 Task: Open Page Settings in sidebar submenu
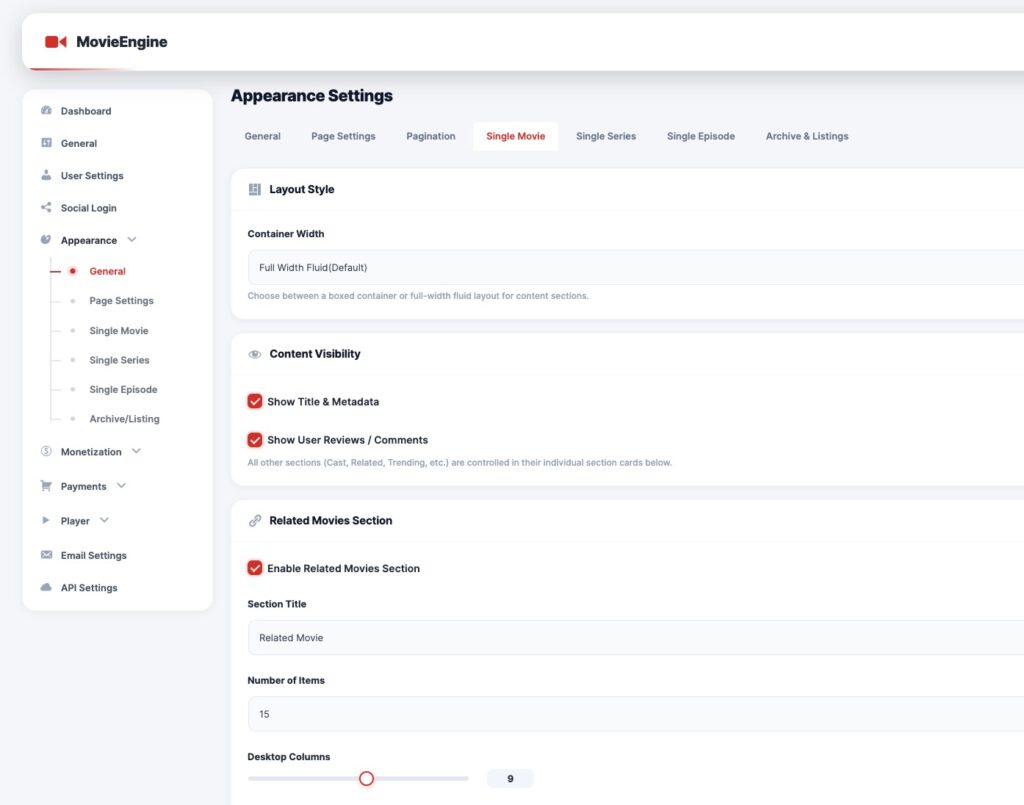click(121, 301)
